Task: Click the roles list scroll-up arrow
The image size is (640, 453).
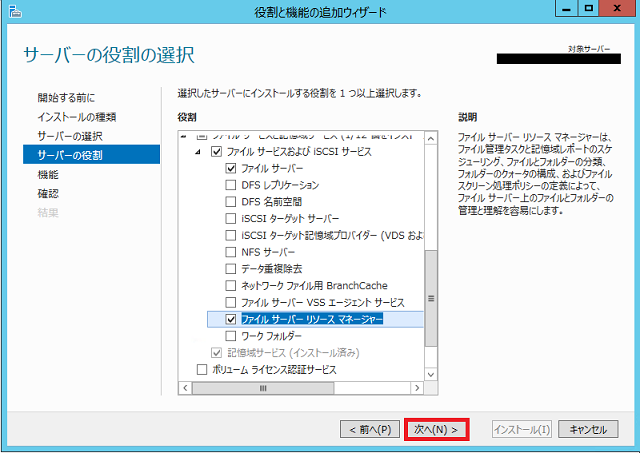Action: [431, 135]
